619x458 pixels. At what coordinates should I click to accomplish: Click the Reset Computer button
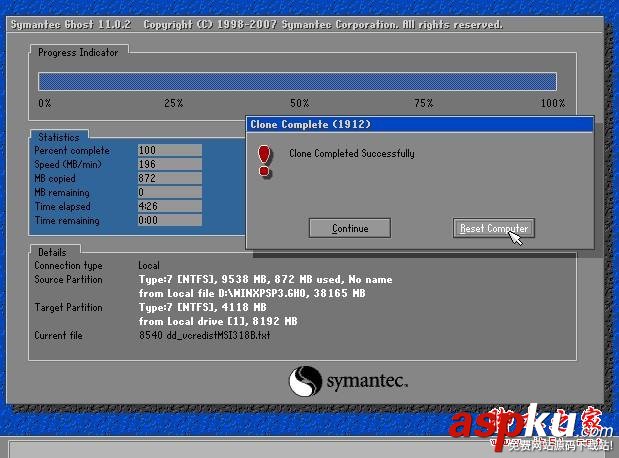click(494, 228)
